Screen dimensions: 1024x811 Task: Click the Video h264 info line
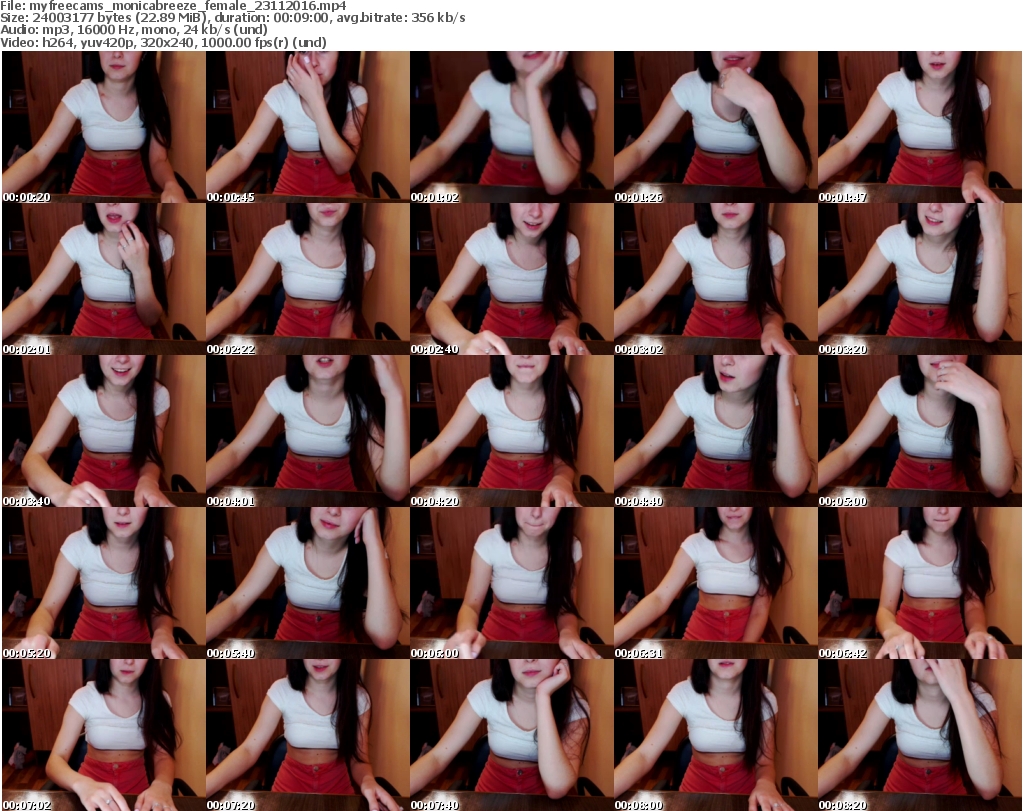tap(163, 42)
